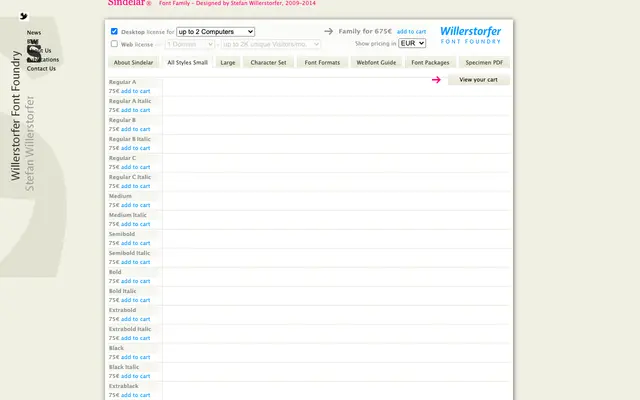This screenshot has height=400, width=640.
Task: Add Regular C to cart
Action: tap(136, 167)
